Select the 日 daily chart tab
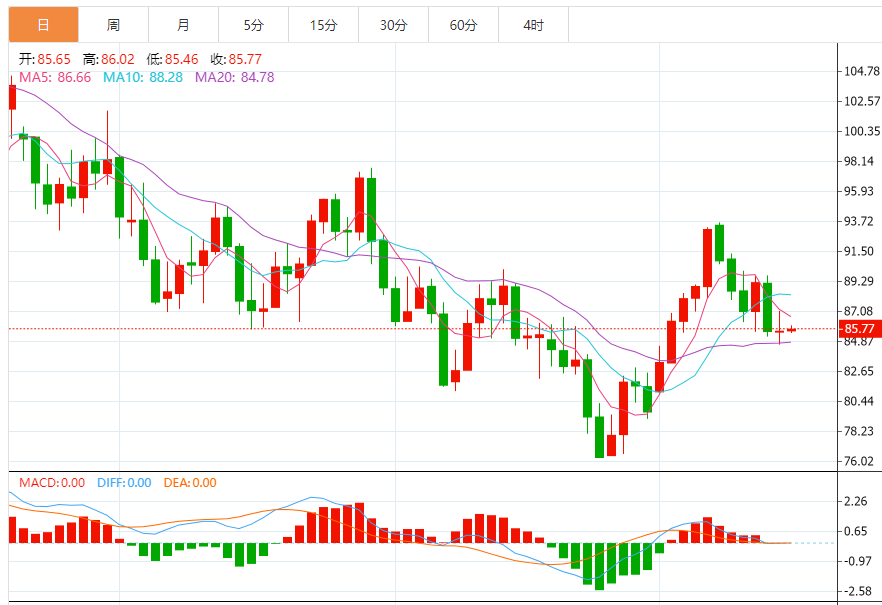 point(43,25)
